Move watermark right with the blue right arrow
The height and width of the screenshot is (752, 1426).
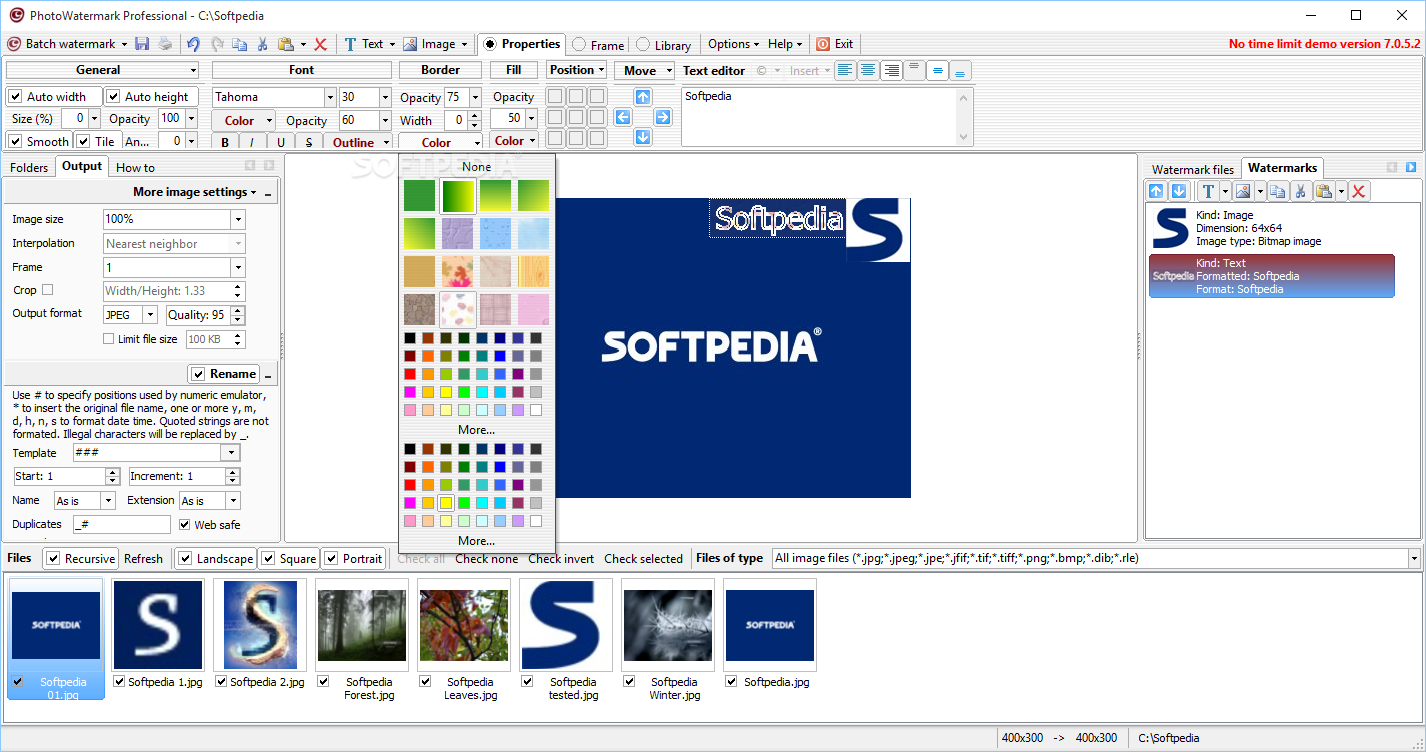[x=663, y=117]
